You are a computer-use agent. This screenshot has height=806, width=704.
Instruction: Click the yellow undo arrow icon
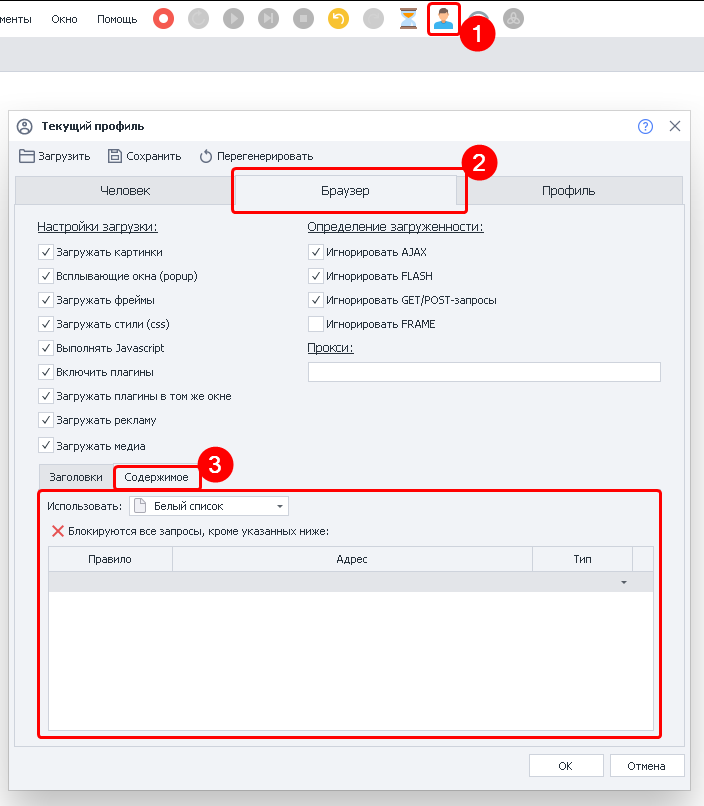pos(338,19)
